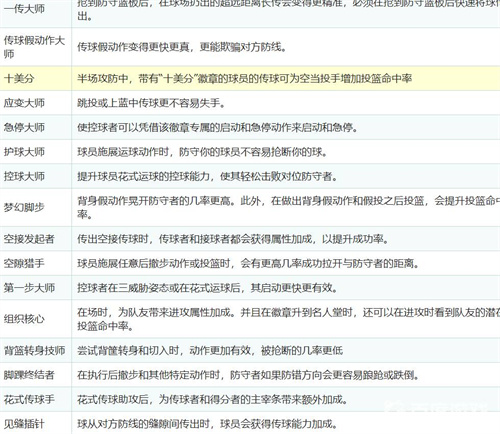500x434 pixels.
Task: Click the 空隙猎手 badge name
Action: tap(24, 263)
